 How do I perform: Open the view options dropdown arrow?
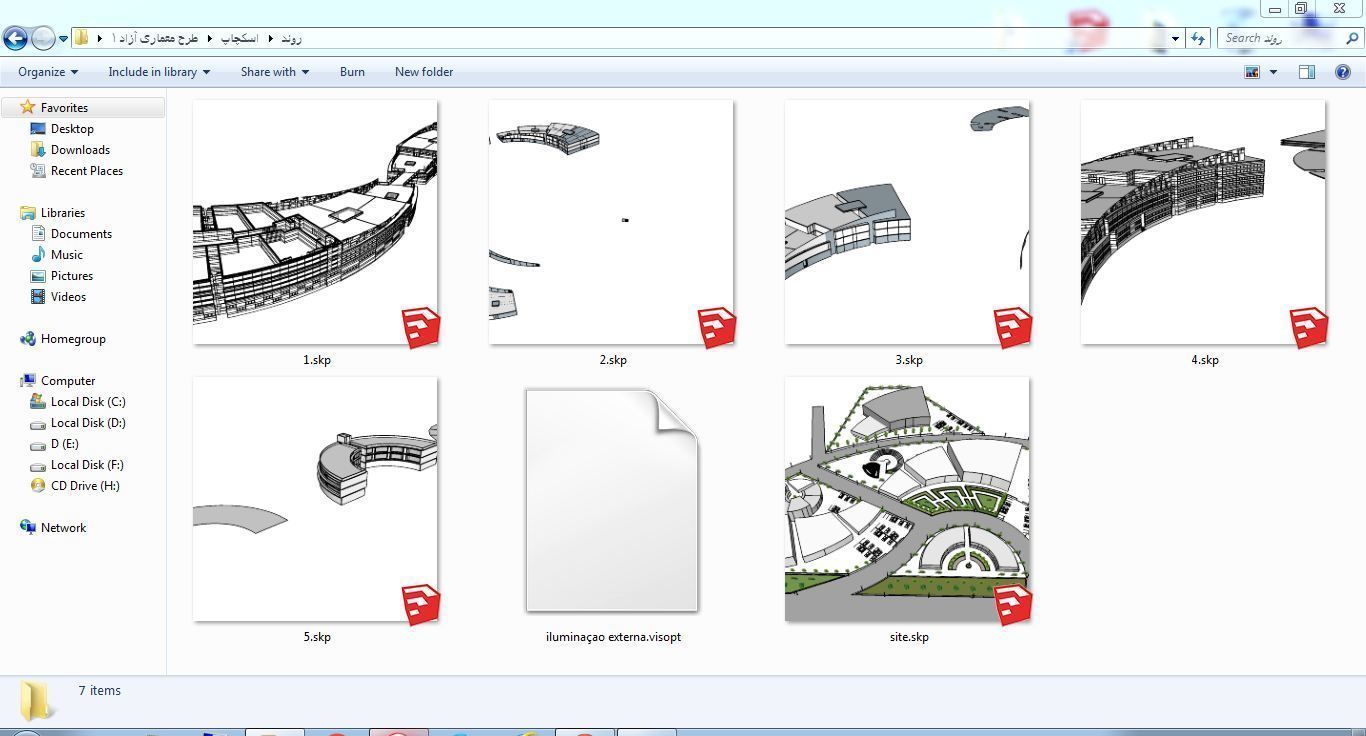1273,72
